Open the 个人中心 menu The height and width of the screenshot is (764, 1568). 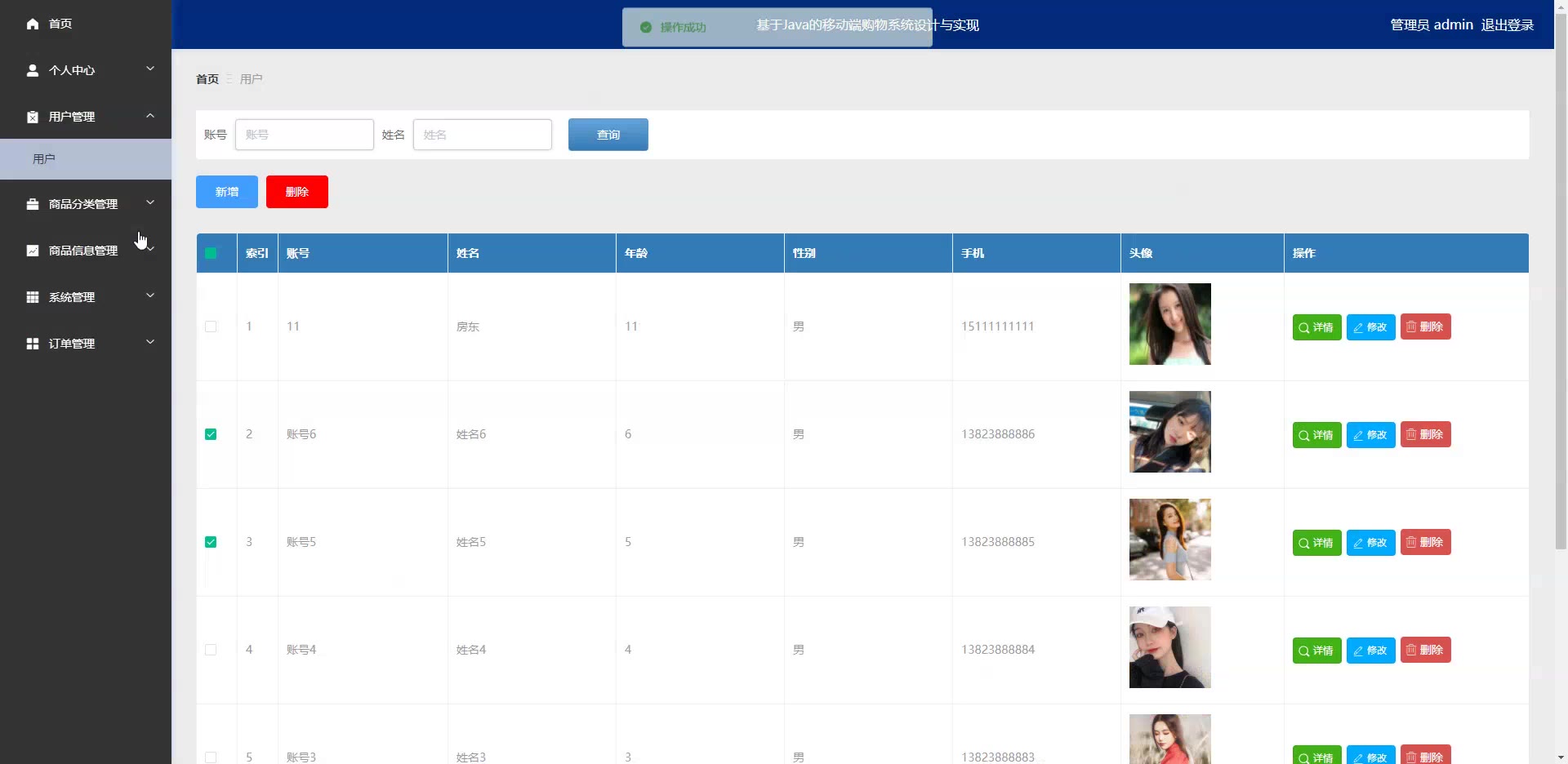click(x=86, y=70)
